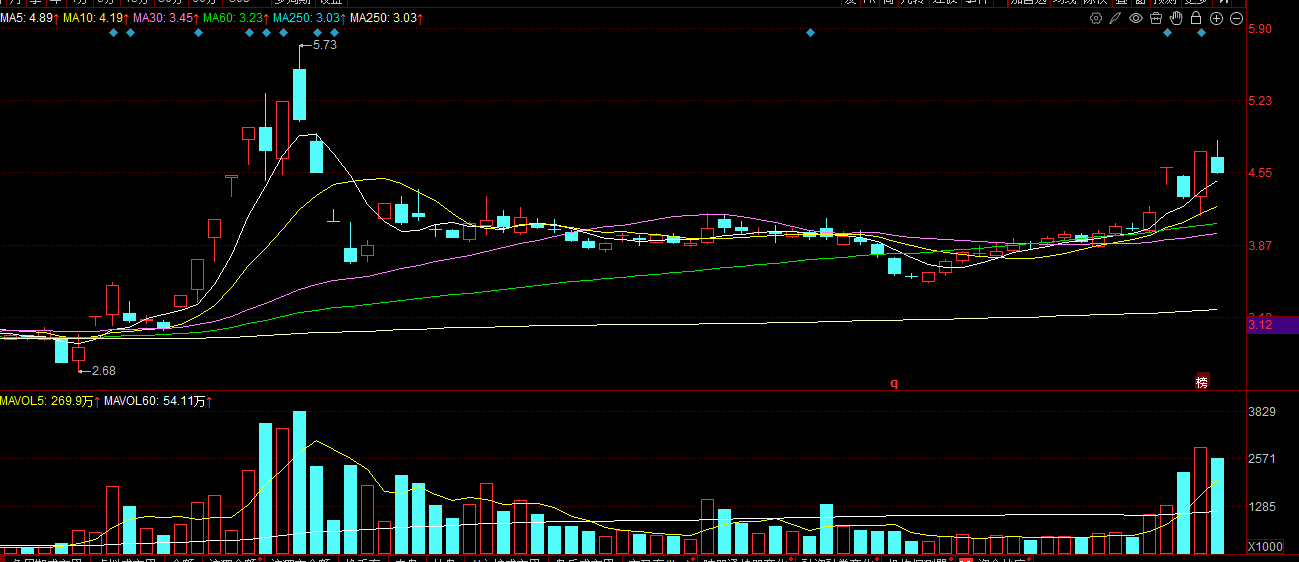Toggle the chart lock icon
Viewport: 1299px width, 562px height.
tap(1196, 18)
